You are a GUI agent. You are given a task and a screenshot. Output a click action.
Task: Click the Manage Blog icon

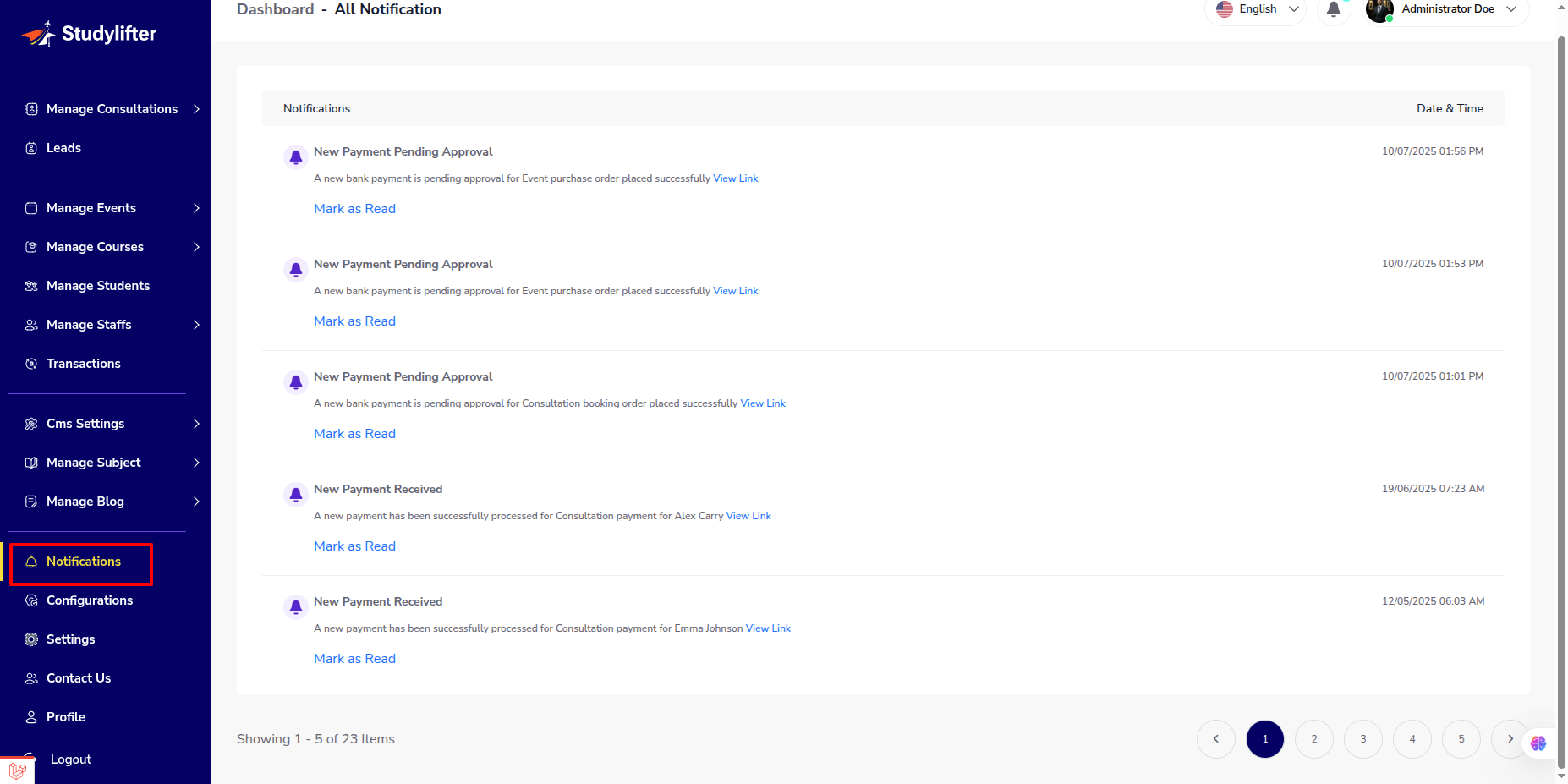pyautogui.click(x=31, y=502)
